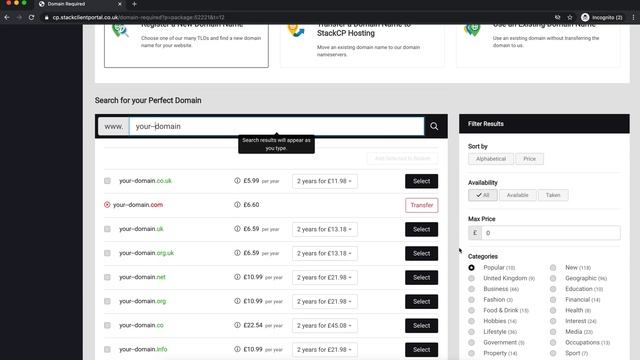Click Select for your-domain.co.uk
This screenshot has height=360, width=640.
(422, 181)
